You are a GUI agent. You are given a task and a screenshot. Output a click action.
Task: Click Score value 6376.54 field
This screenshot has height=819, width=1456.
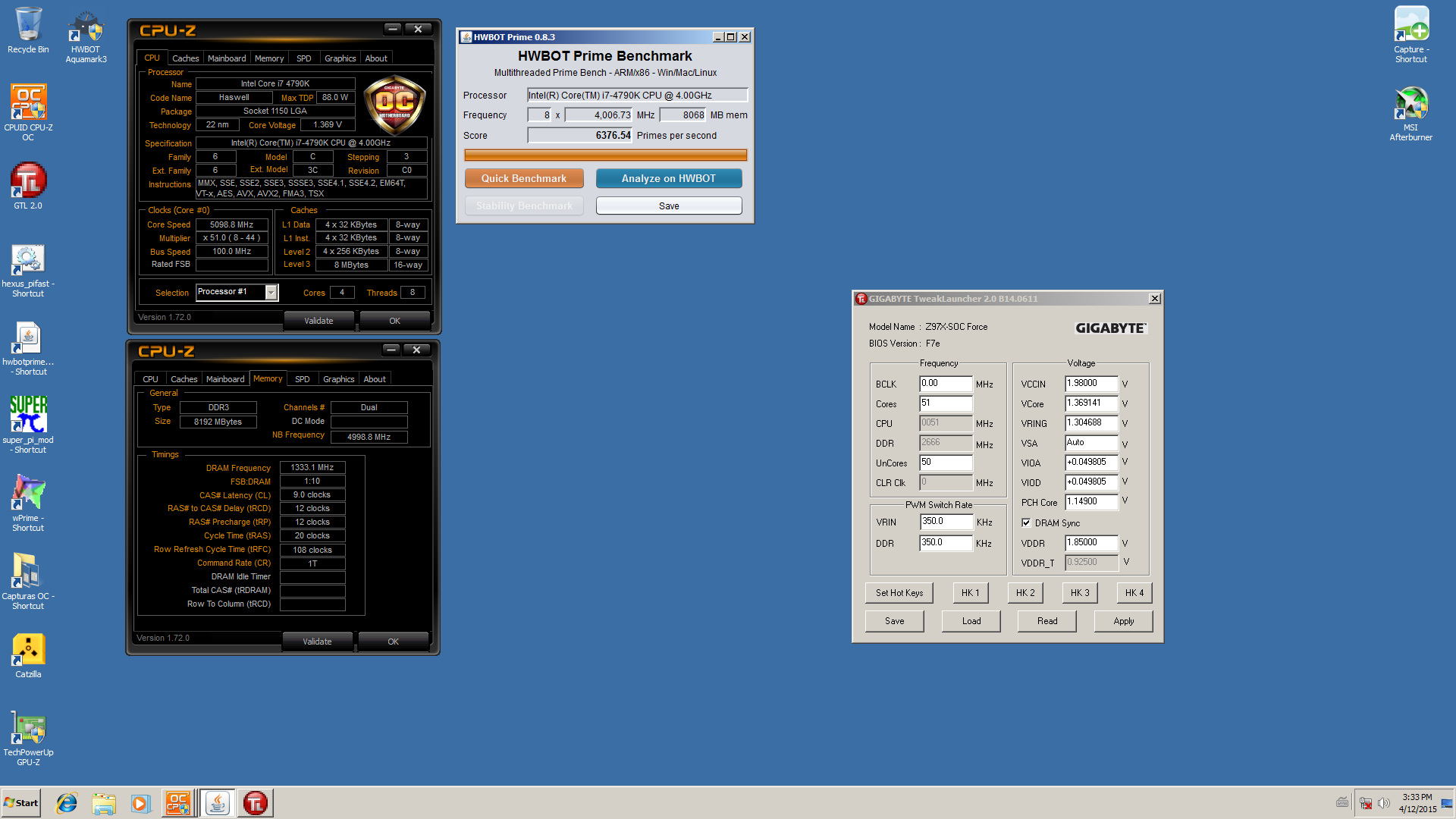tap(580, 135)
